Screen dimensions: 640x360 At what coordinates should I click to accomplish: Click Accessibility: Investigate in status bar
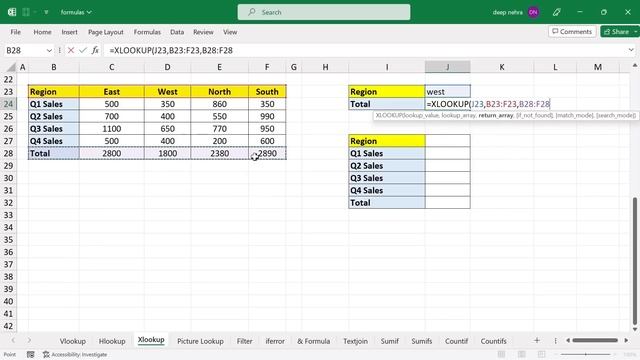tap(75, 354)
